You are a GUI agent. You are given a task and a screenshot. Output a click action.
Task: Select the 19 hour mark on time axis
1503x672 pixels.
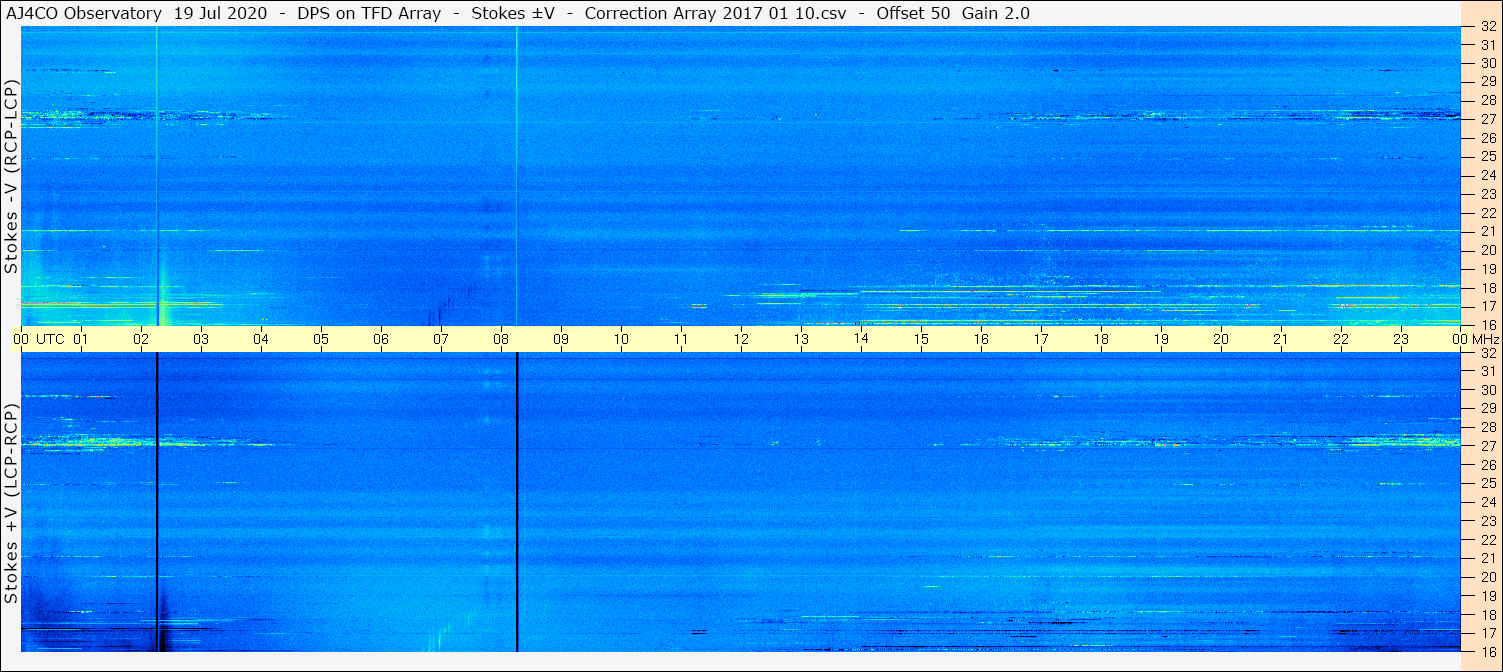pyautogui.click(x=1161, y=339)
